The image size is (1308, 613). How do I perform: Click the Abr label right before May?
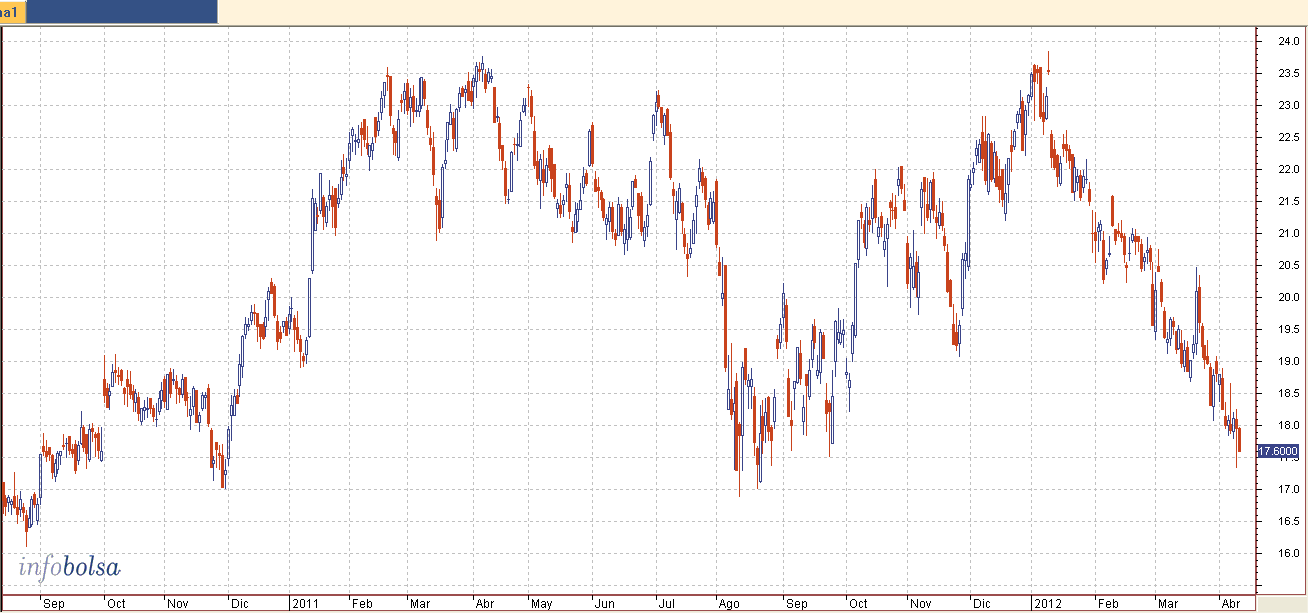coord(485,604)
